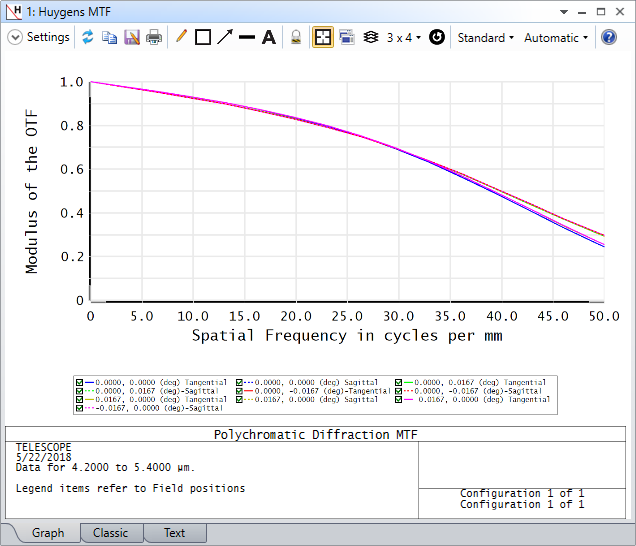
Task: Click the red solid line legend sample
Action: coord(249,391)
